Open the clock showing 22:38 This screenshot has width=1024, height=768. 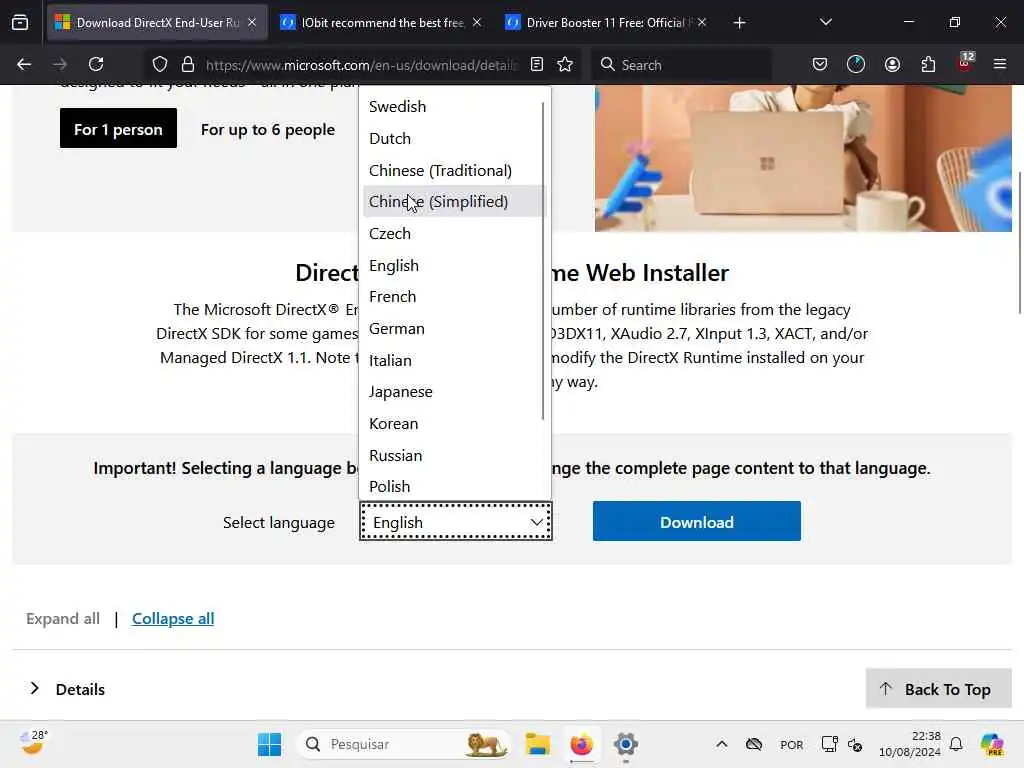pyautogui.click(x=909, y=744)
